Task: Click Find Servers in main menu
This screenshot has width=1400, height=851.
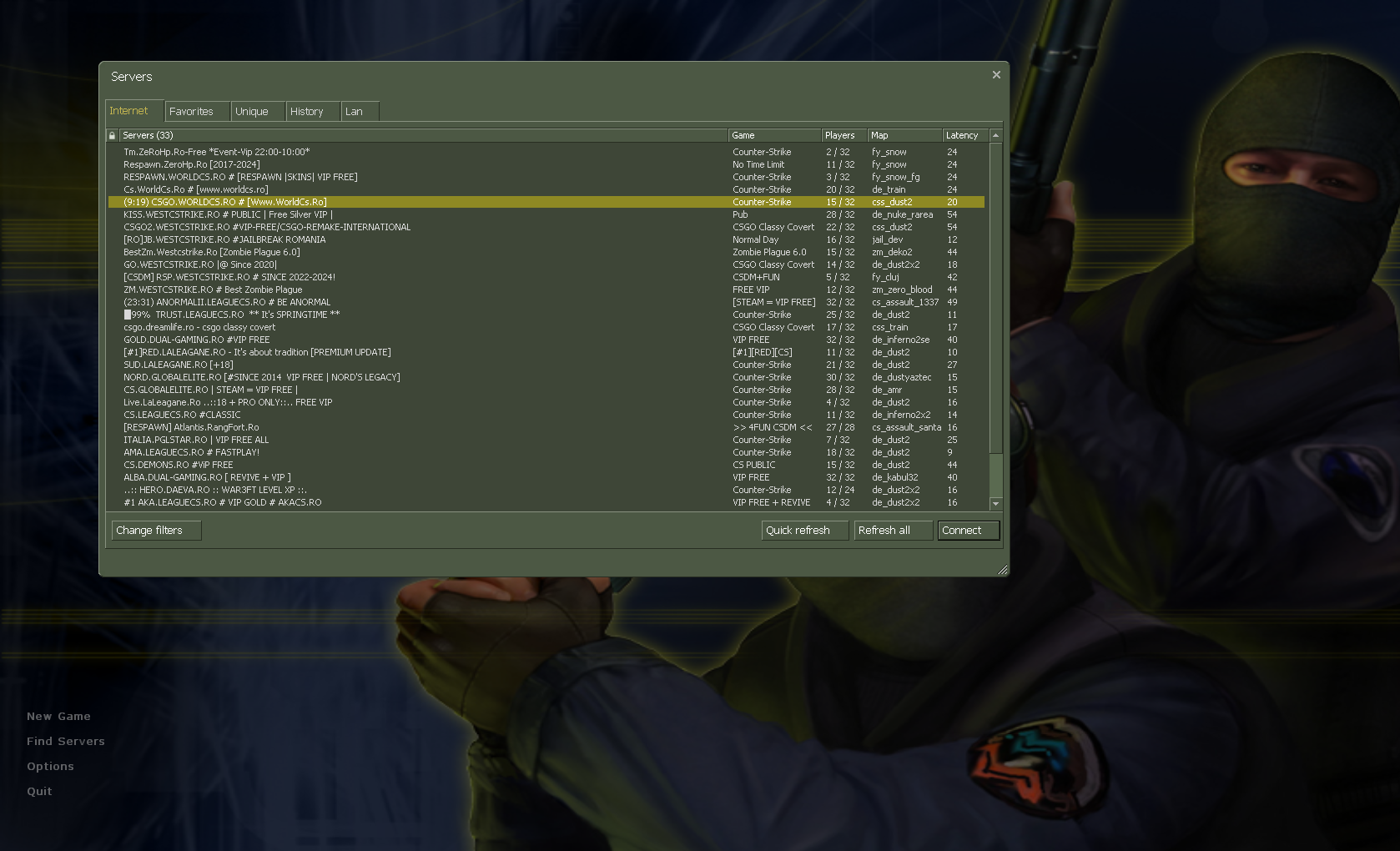Action: [x=66, y=742]
